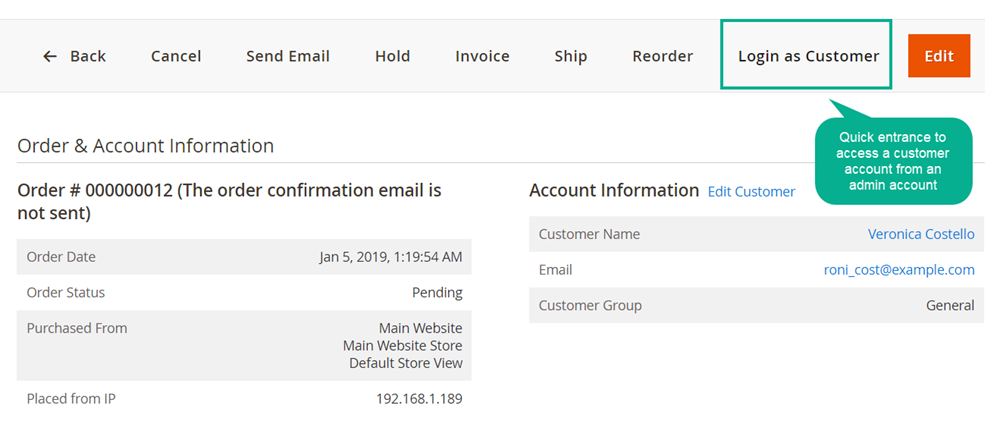Click the Pending order status value
This screenshot has height=443, width=1000.
click(x=437, y=293)
